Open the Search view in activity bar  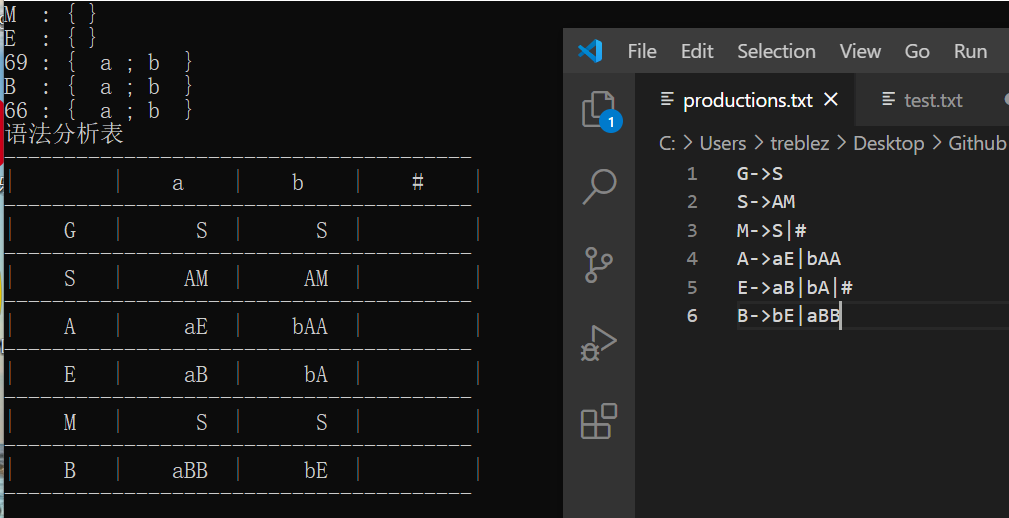click(x=598, y=186)
